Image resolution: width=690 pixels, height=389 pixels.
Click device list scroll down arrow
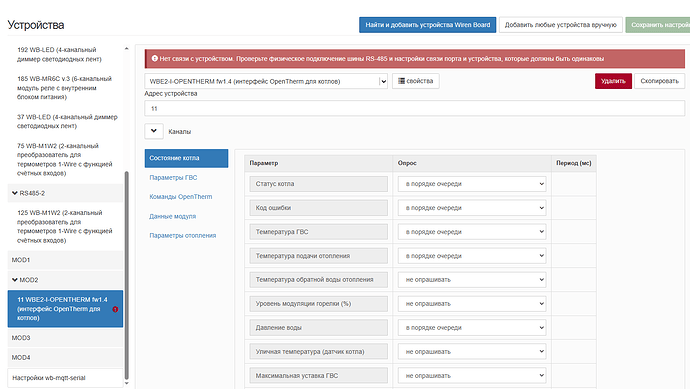pyautogui.click(x=127, y=383)
